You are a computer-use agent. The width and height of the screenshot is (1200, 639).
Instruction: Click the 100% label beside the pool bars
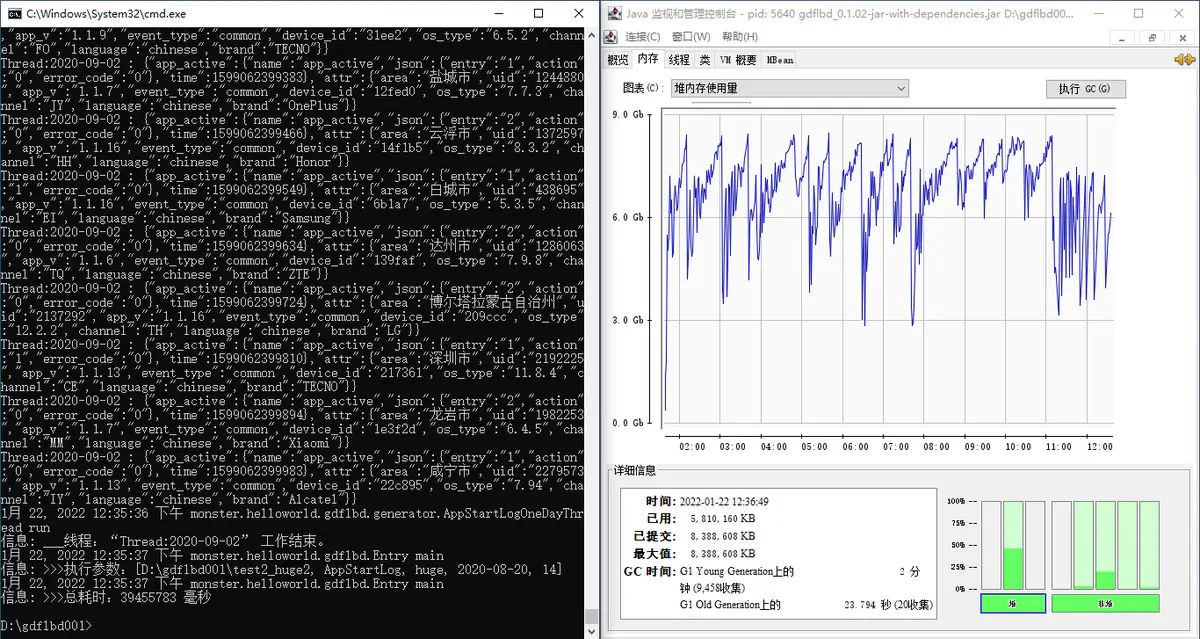[x=954, y=501]
